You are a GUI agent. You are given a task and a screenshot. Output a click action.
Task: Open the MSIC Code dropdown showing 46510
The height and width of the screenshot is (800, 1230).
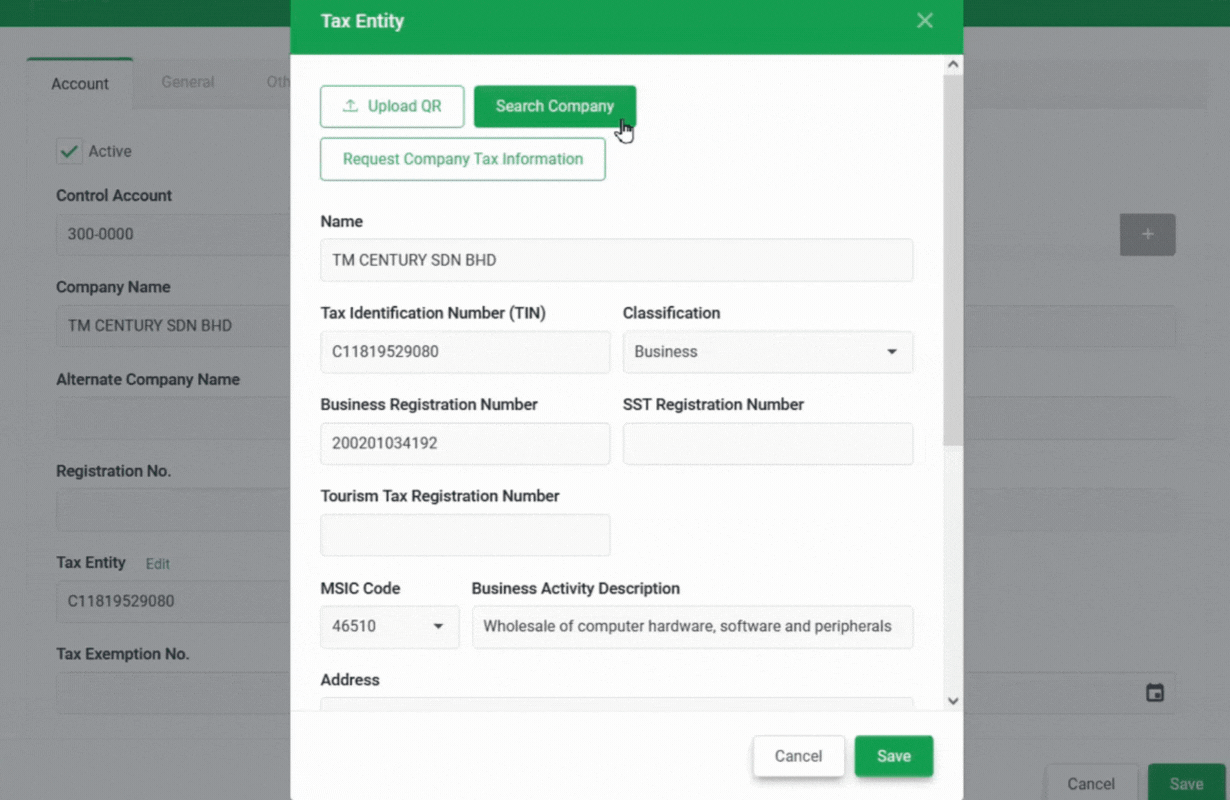pyautogui.click(x=390, y=627)
